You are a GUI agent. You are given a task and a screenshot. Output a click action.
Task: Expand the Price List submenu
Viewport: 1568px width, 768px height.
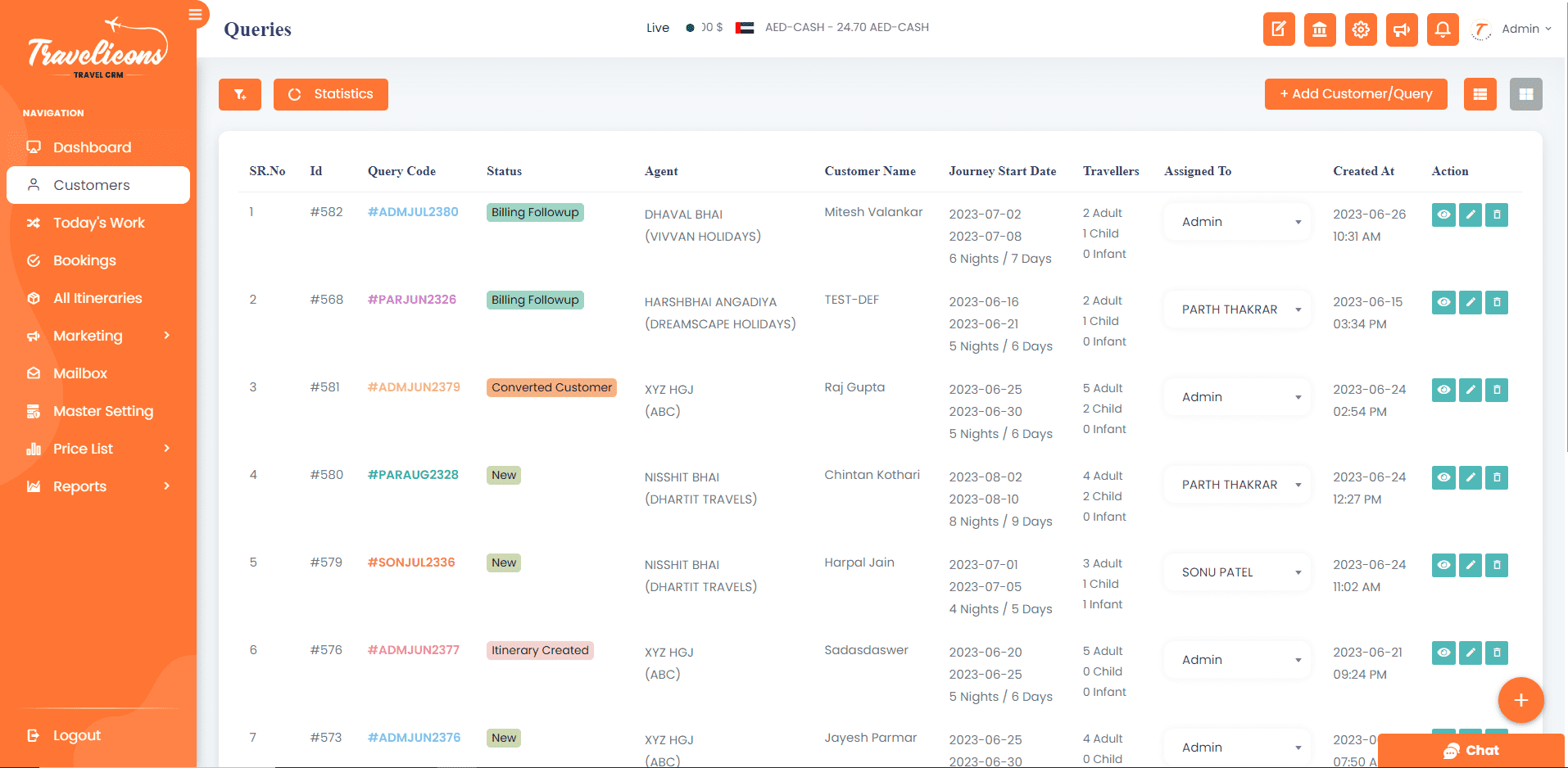click(x=98, y=449)
